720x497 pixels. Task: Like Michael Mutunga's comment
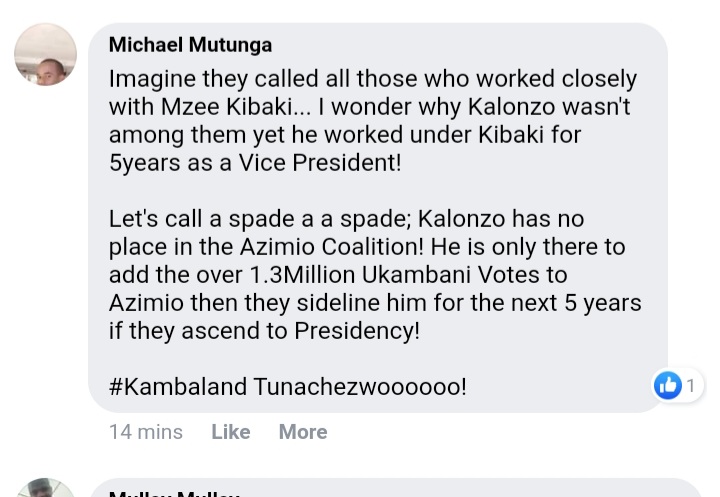click(230, 432)
